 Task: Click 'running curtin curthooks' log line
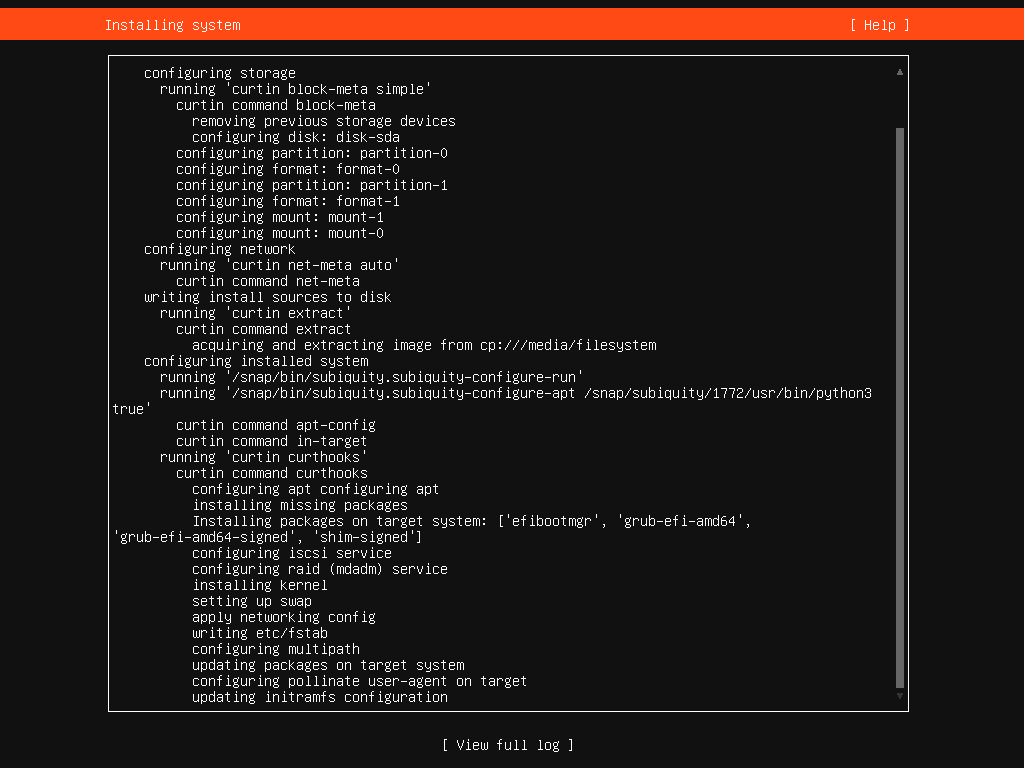264,457
